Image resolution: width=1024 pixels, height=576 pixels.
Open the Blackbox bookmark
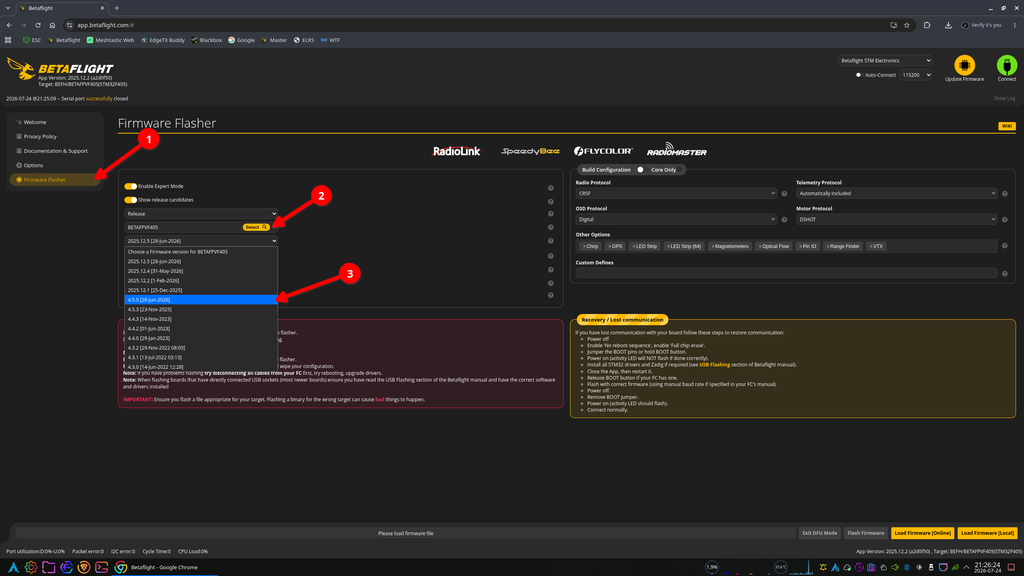pyautogui.click(x=206, y=40)
